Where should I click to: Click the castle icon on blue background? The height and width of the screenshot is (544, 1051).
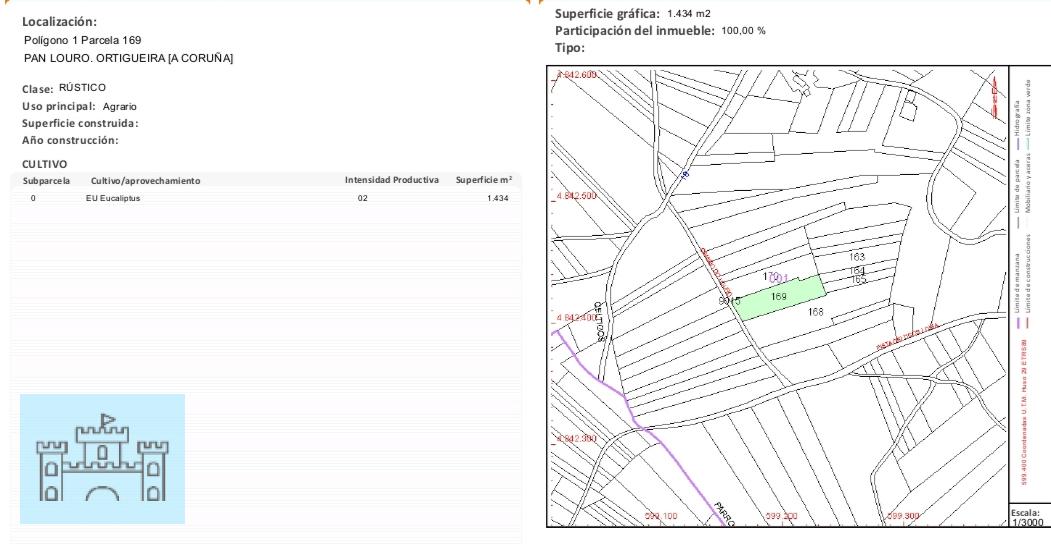tap(102, 459)
